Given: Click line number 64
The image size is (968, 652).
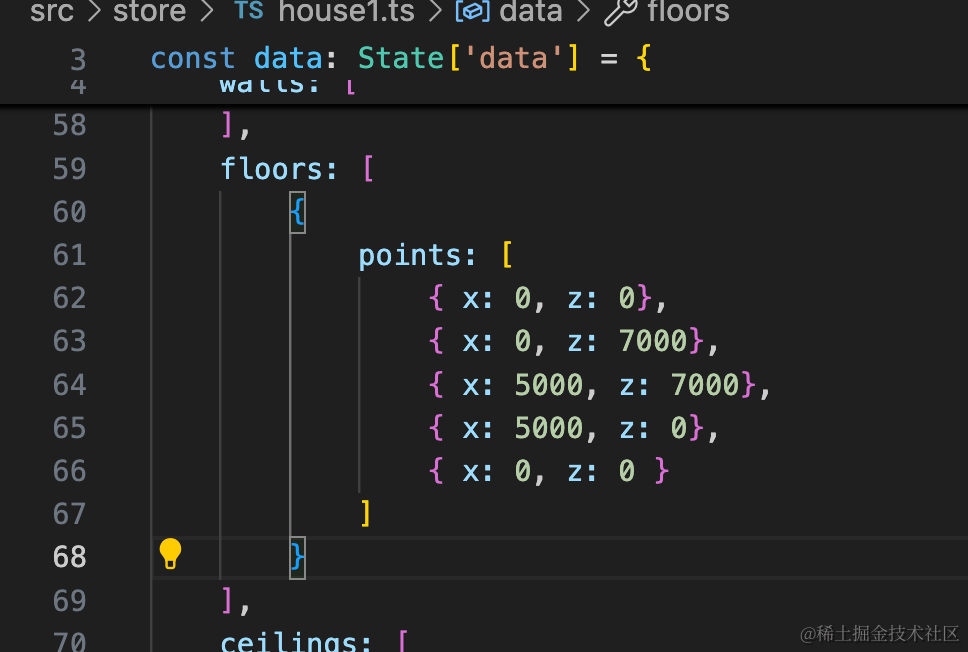Looking at the screenshot, I should (69, 385).
